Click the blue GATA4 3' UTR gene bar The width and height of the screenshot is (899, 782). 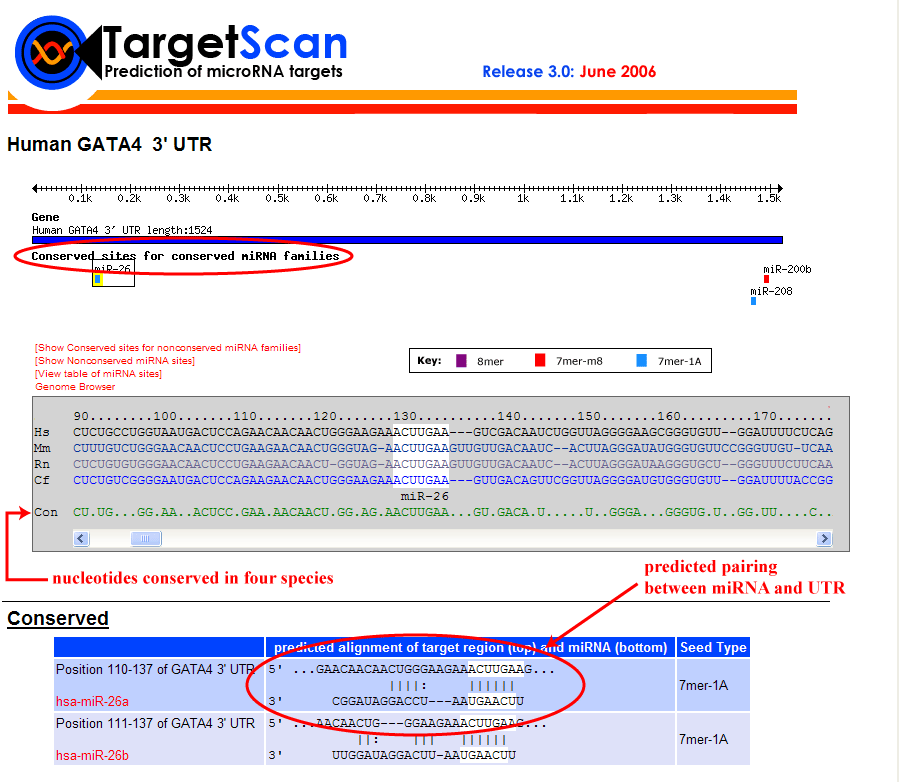point(407,240)
